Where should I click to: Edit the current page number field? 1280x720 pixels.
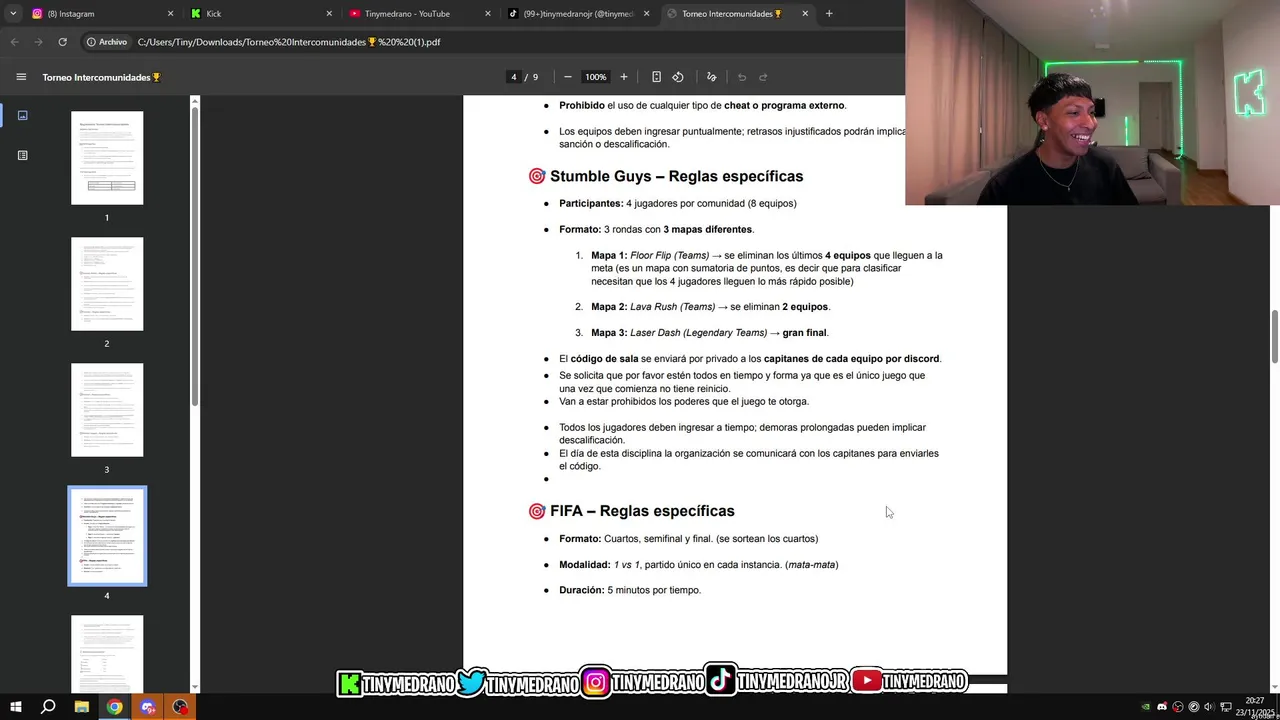(514, 77)
